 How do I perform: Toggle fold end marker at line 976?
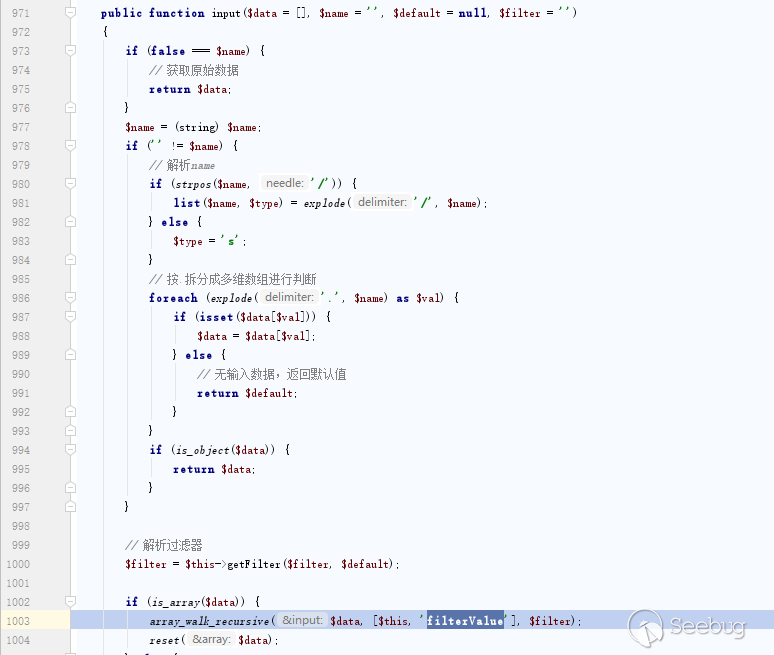(71, 107)
